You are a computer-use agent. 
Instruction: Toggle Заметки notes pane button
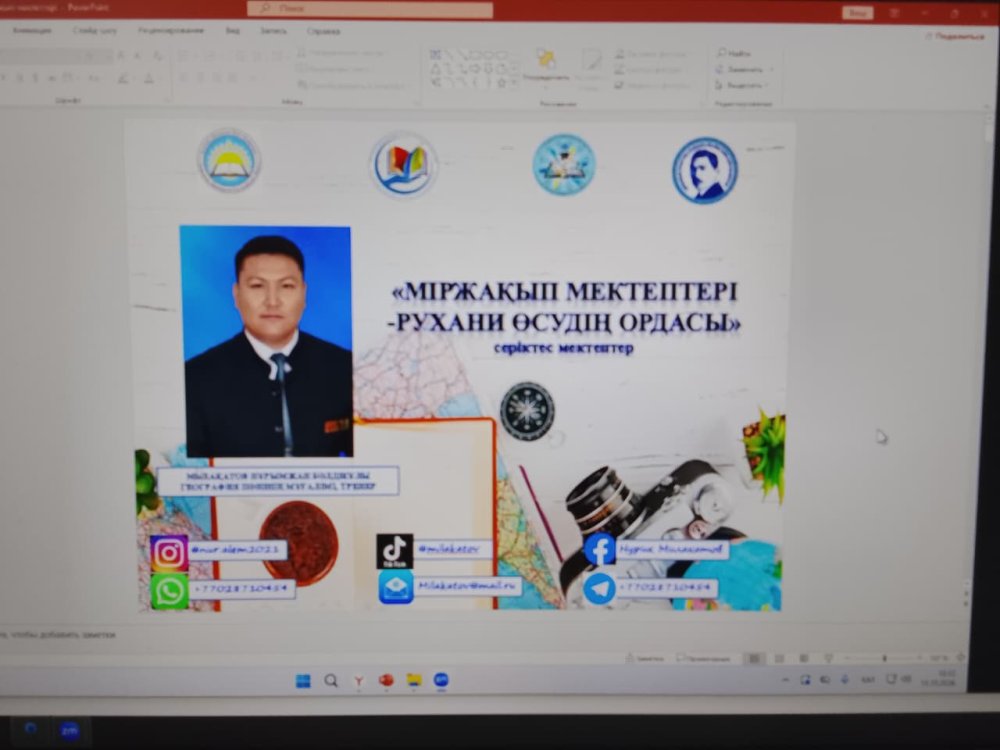(645, 658)
